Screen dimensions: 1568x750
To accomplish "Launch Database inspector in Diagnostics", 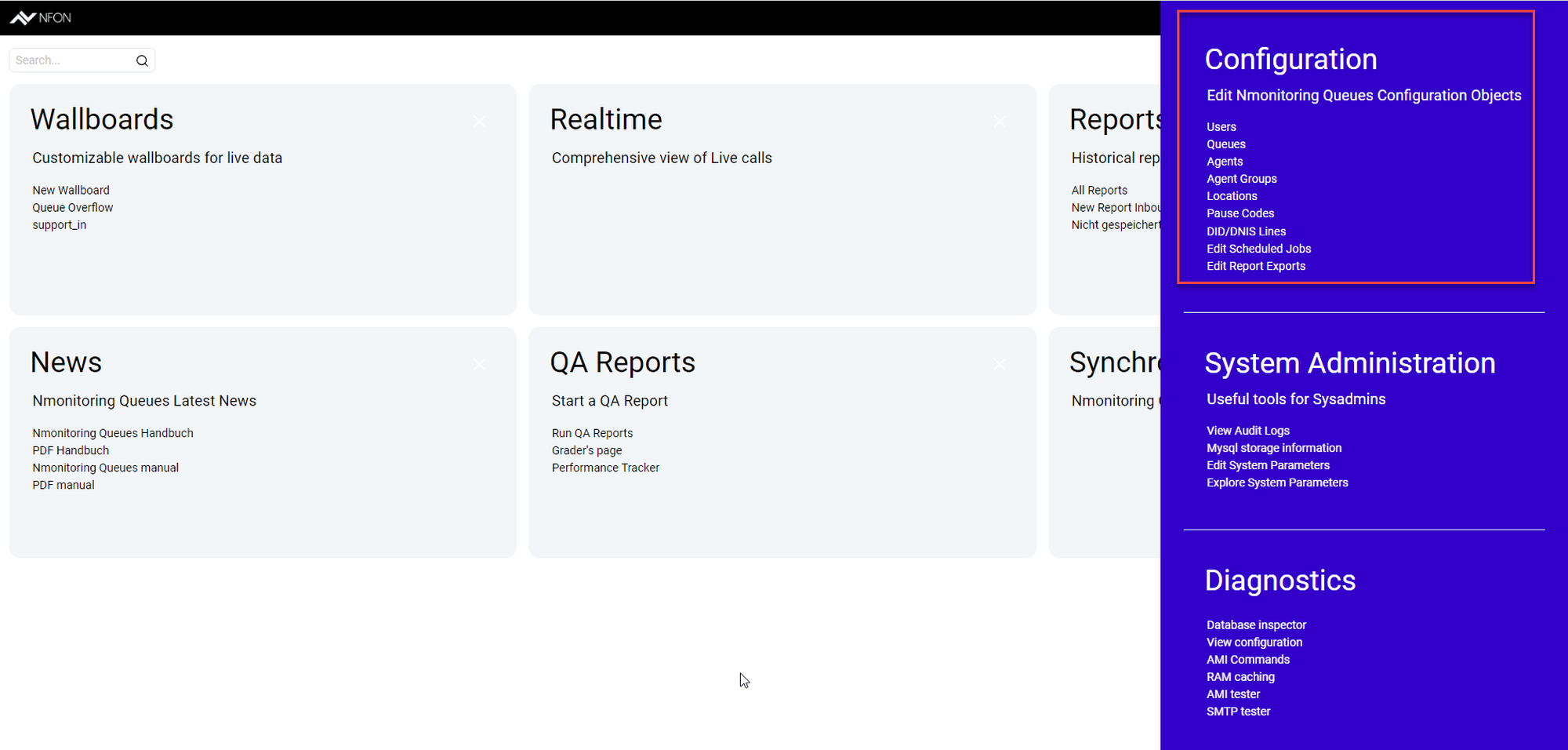I will (x=1256, y=625).
